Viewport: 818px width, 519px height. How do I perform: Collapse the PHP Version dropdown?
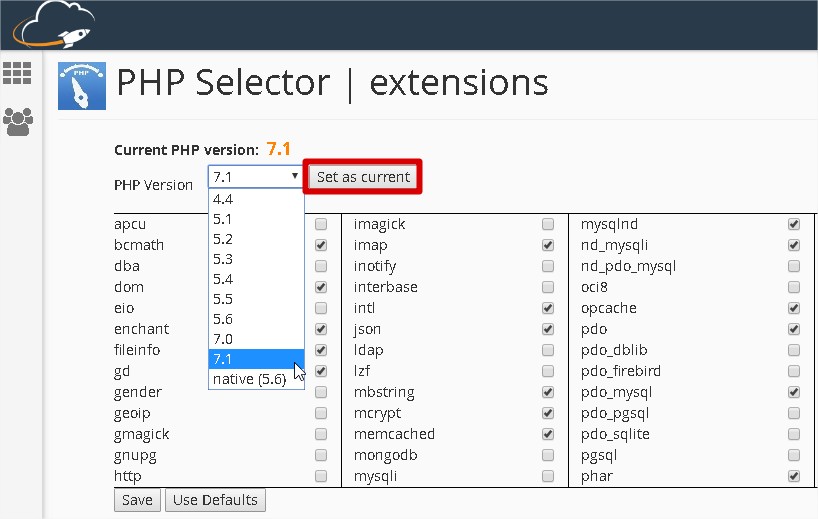point(255,177)
